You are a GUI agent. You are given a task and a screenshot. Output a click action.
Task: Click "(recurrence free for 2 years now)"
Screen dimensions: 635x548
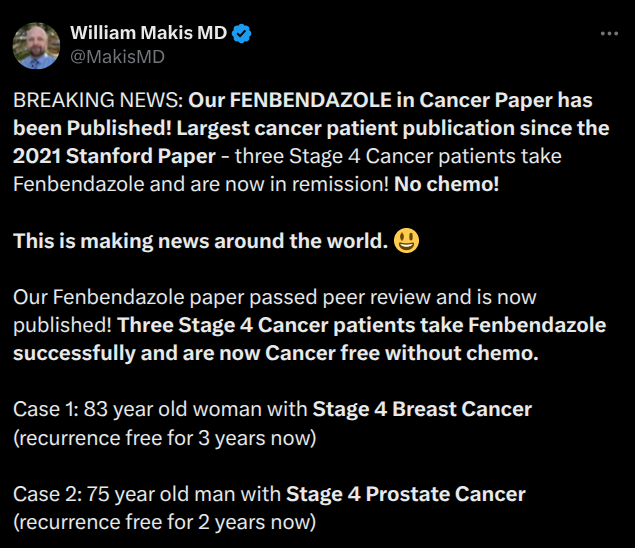pyautogui.click(x=165, y=521)
